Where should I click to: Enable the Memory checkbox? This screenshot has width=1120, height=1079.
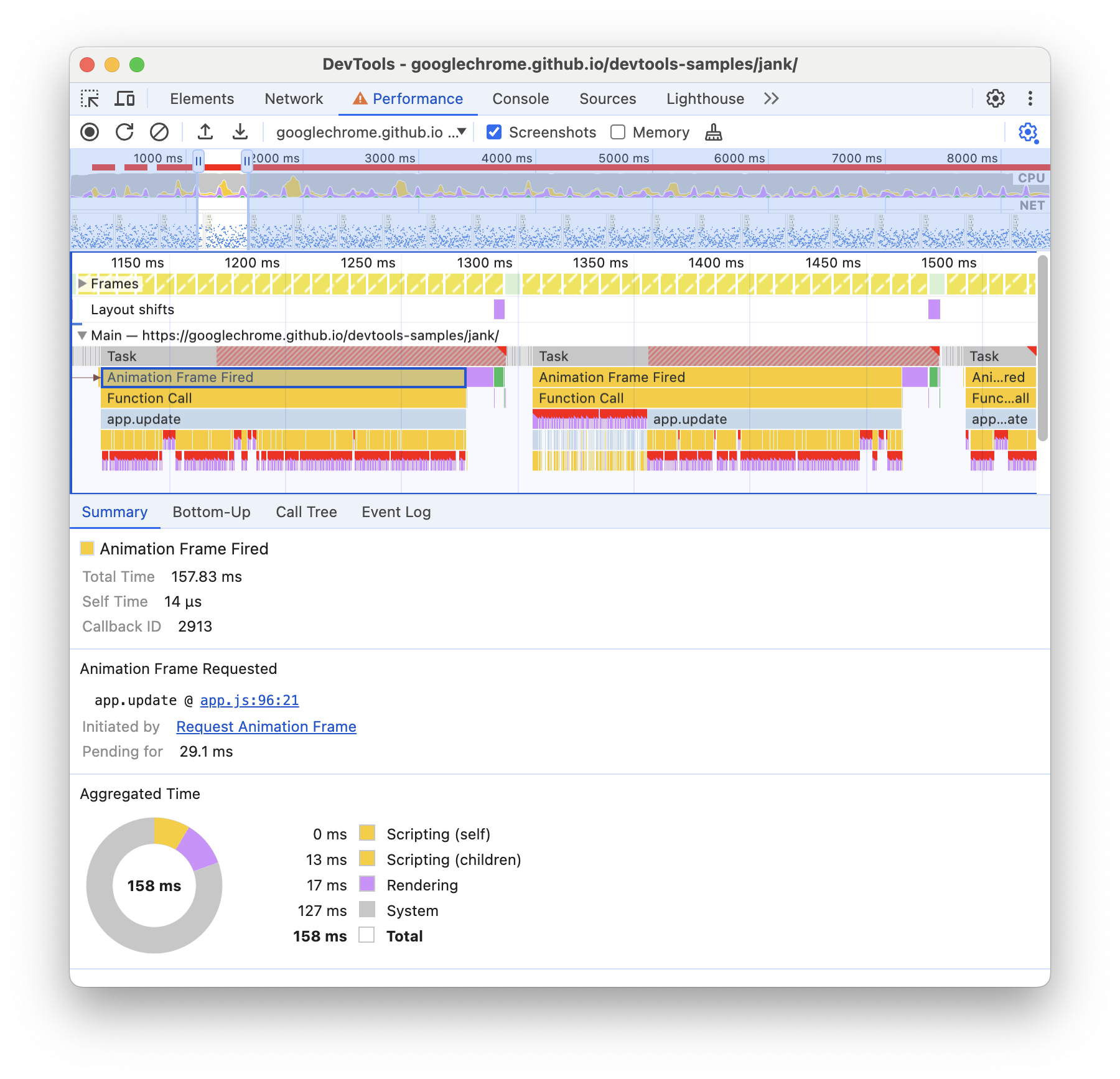618,132
